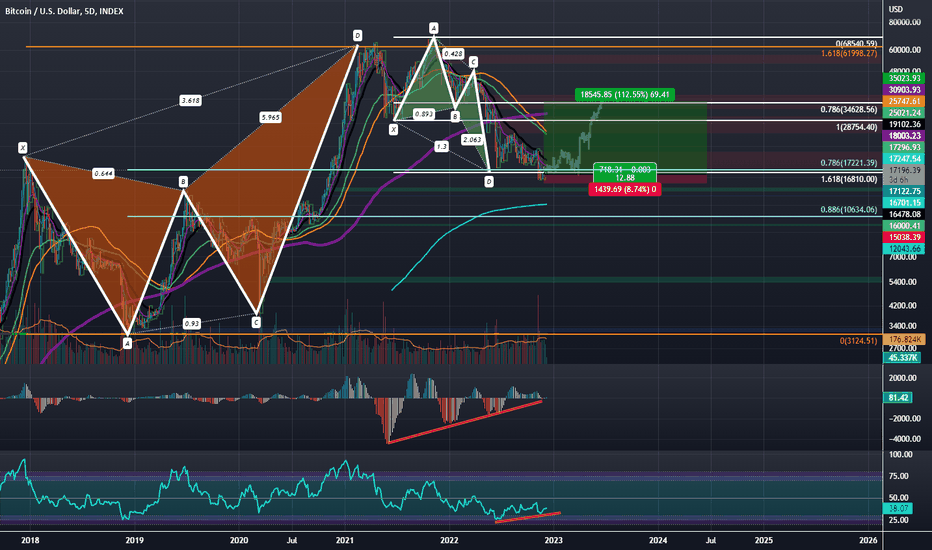Click the 2019 date on time axis

(134, 540)
